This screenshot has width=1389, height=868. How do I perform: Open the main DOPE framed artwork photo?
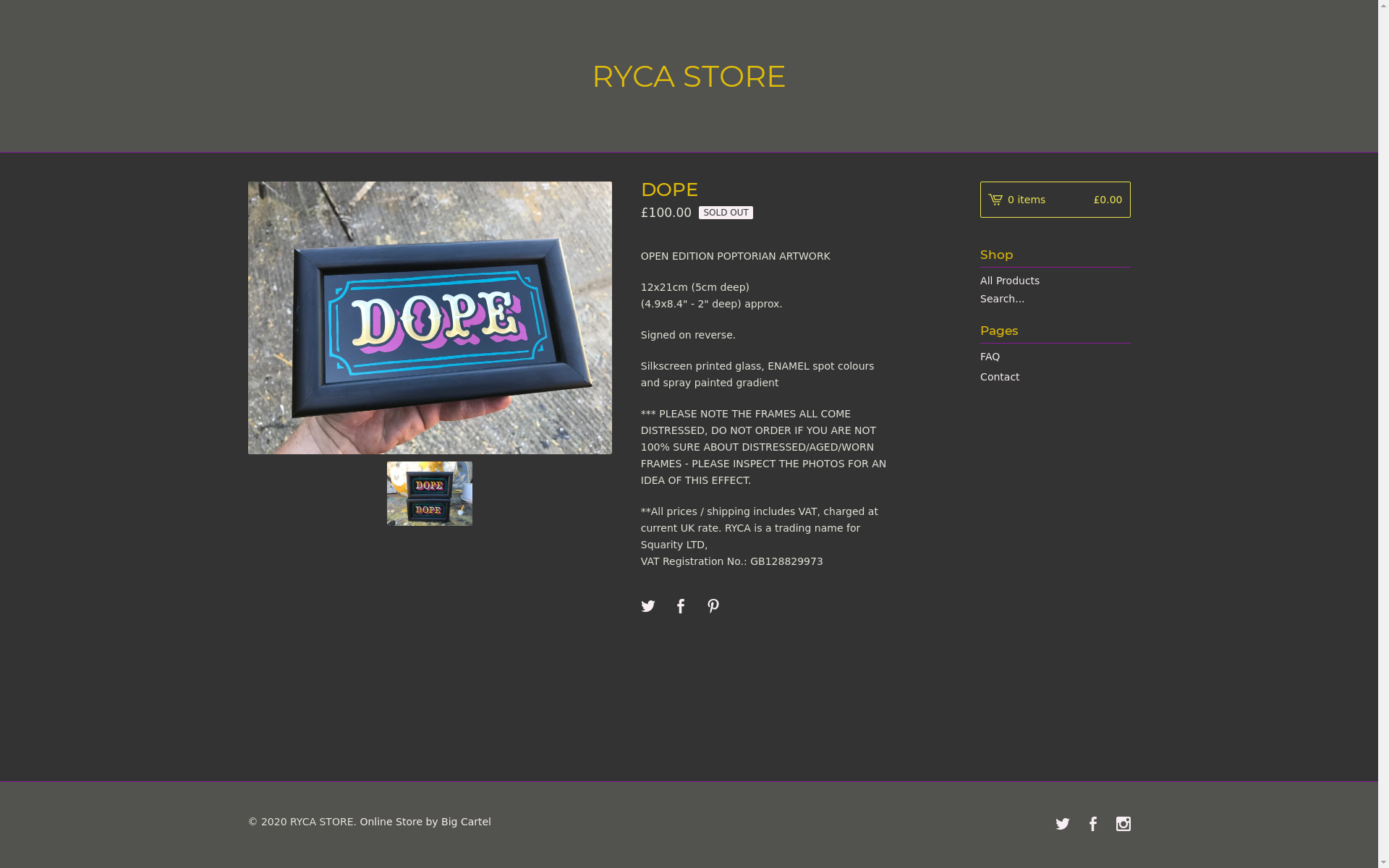coord(430,318)
